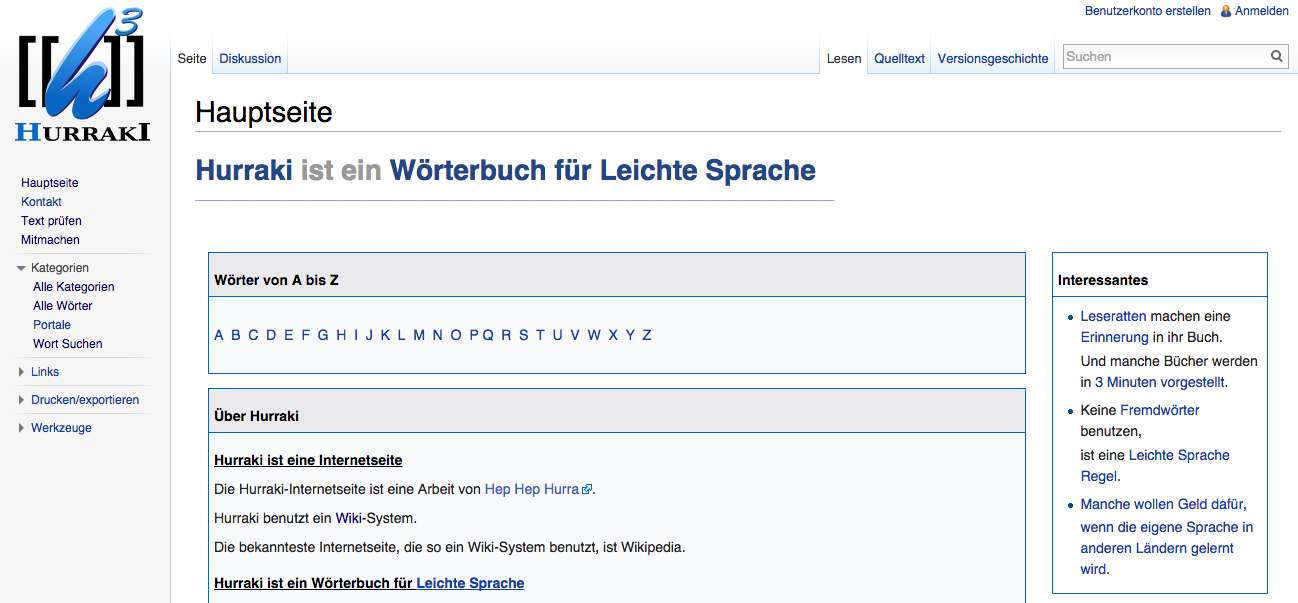Open Text prüfen in the sidebar
This screenshot has width=1298, height=603.
click(x=51, y=221)
